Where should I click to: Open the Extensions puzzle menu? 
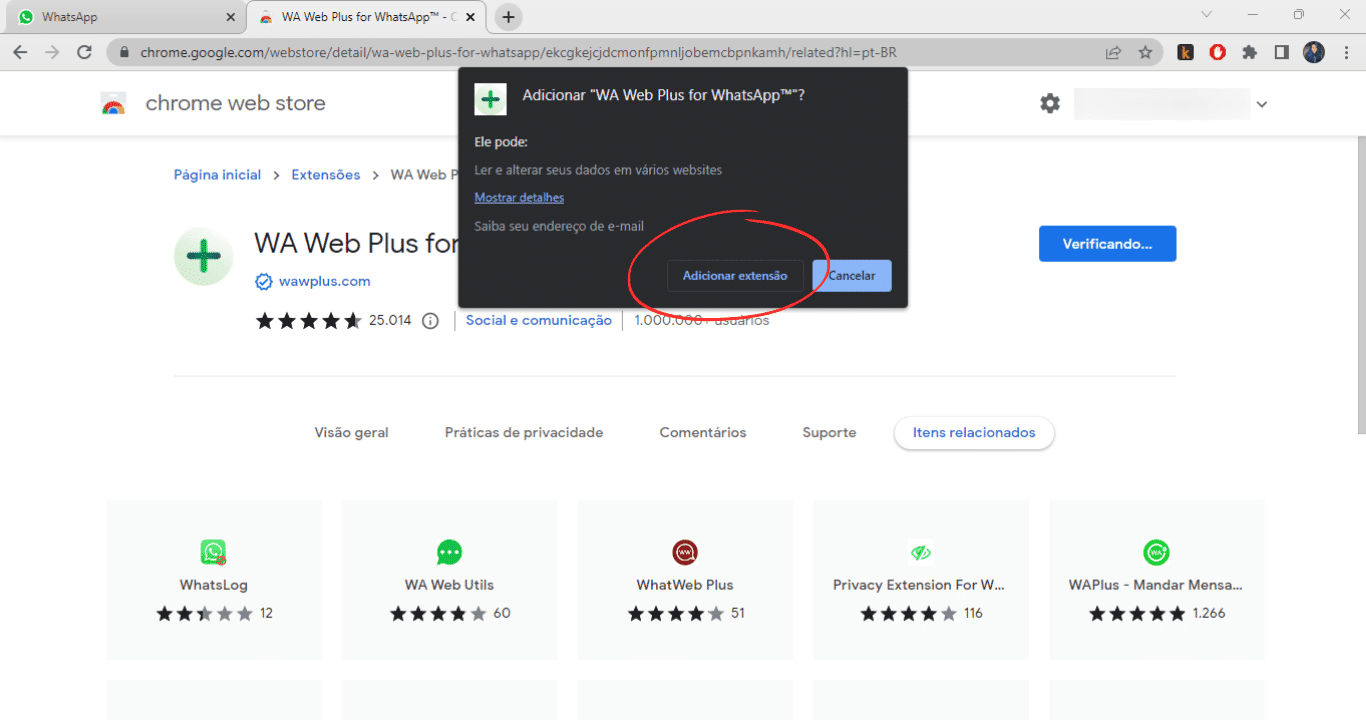pos(1249,52)
